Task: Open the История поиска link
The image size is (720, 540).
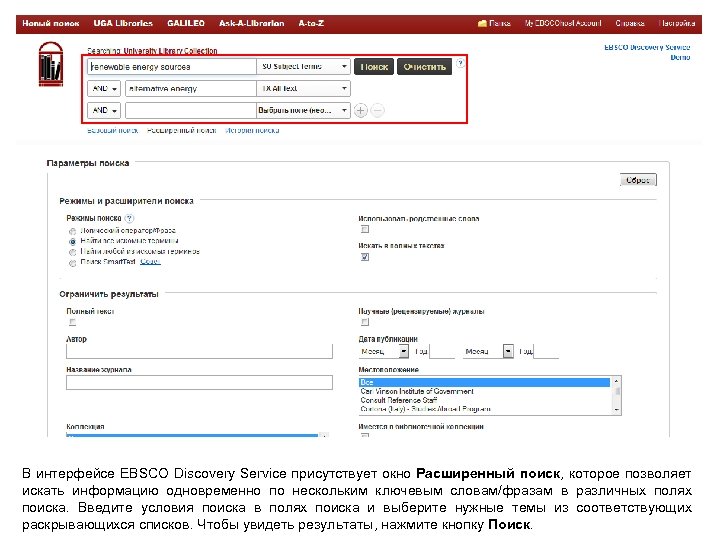Action: (252, 130)
